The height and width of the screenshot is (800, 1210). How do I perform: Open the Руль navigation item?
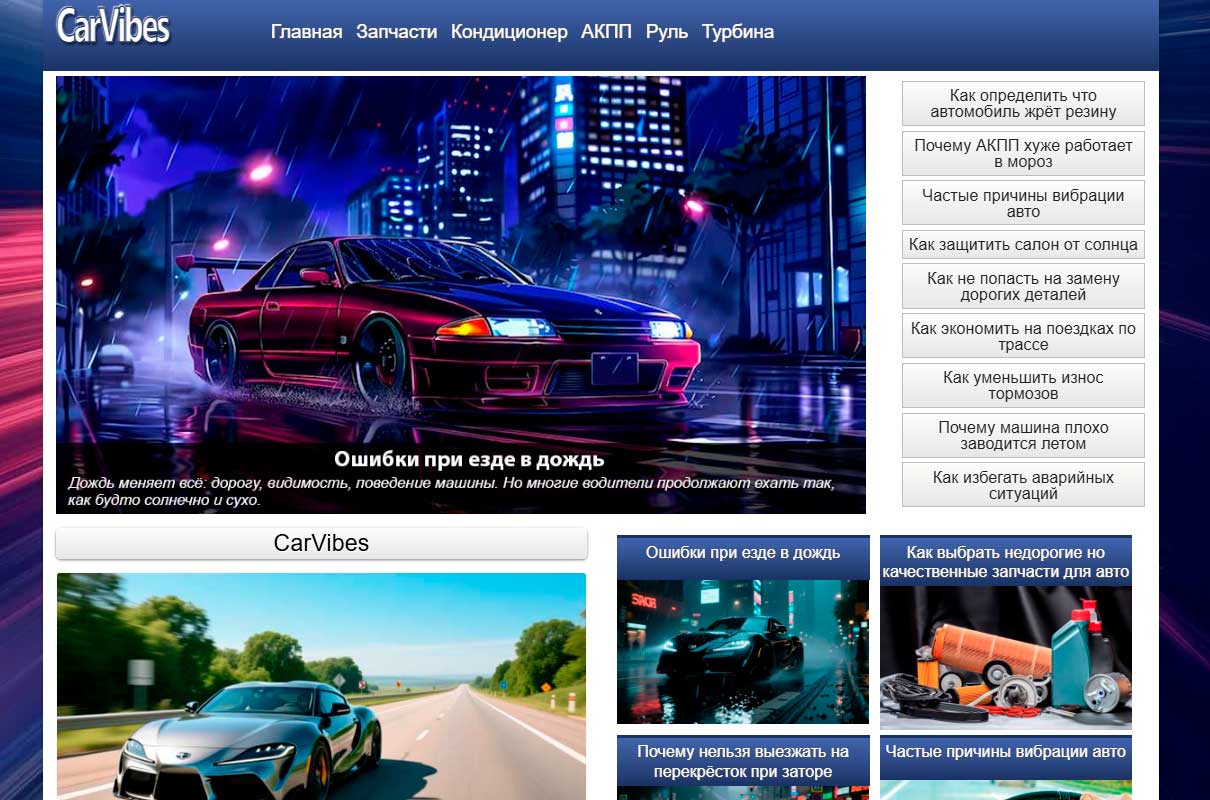pos(666,31)
